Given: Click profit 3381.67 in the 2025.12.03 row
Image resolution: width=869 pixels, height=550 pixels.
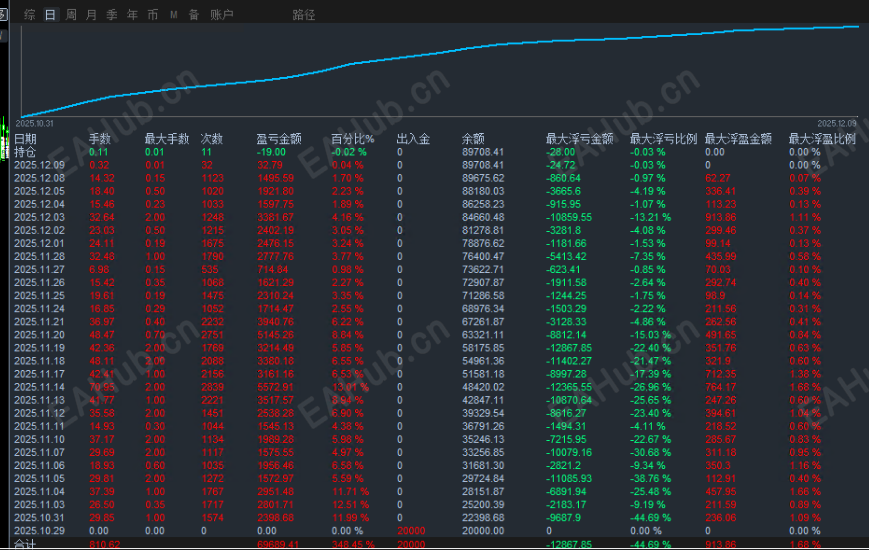Looking at the screenshot, I should (x=275, y=217).
